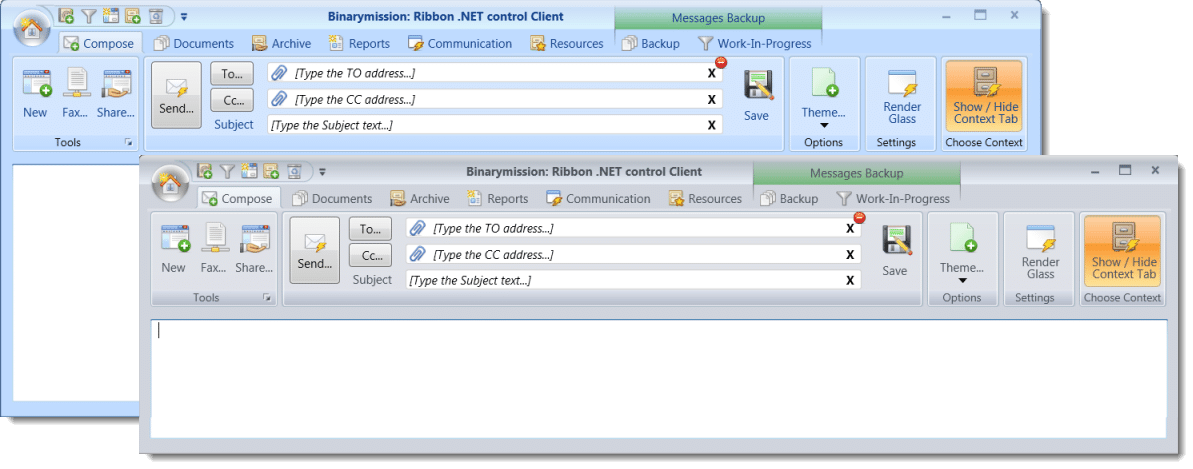
Task: Open Communication tab in front gray window
Action: [x=599, y=199]
